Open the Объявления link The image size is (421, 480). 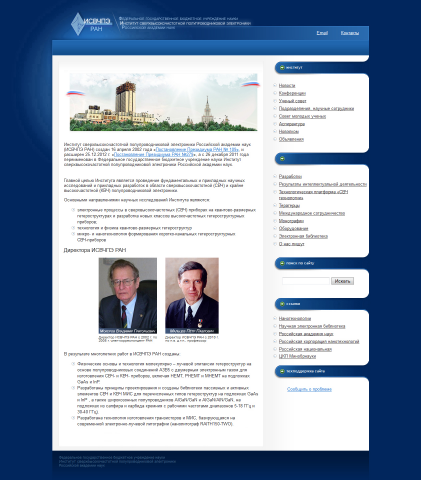pos(291,139)
